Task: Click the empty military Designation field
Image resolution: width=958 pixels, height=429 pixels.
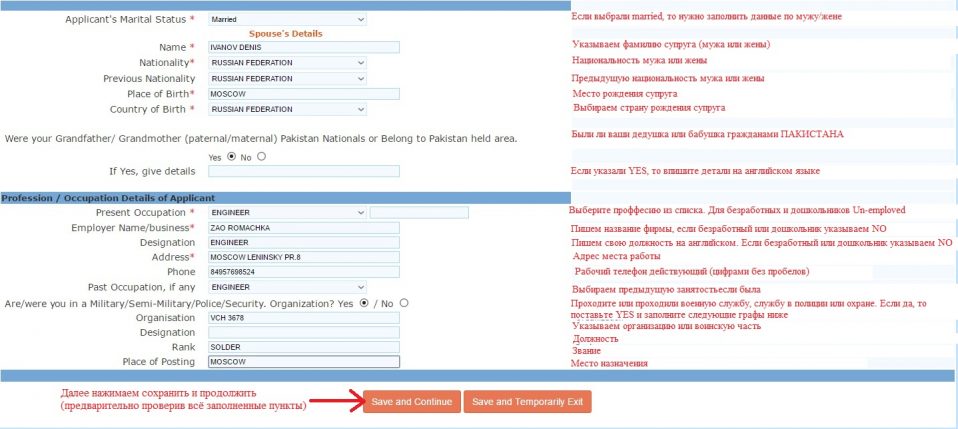Action: click(x=304, y=332)
